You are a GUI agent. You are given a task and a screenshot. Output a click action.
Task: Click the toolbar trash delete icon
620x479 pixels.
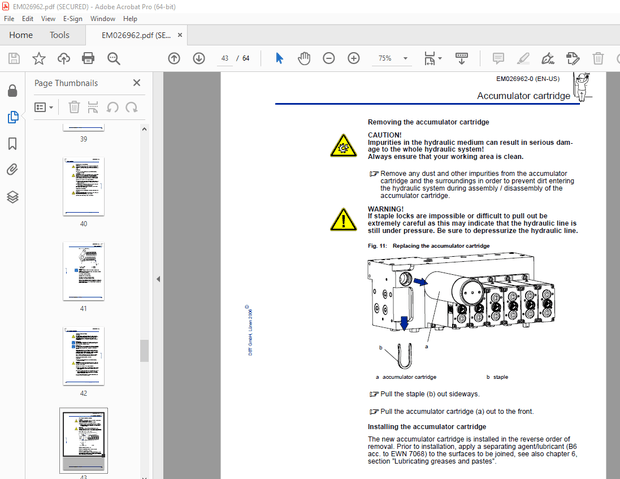point(598,59)
